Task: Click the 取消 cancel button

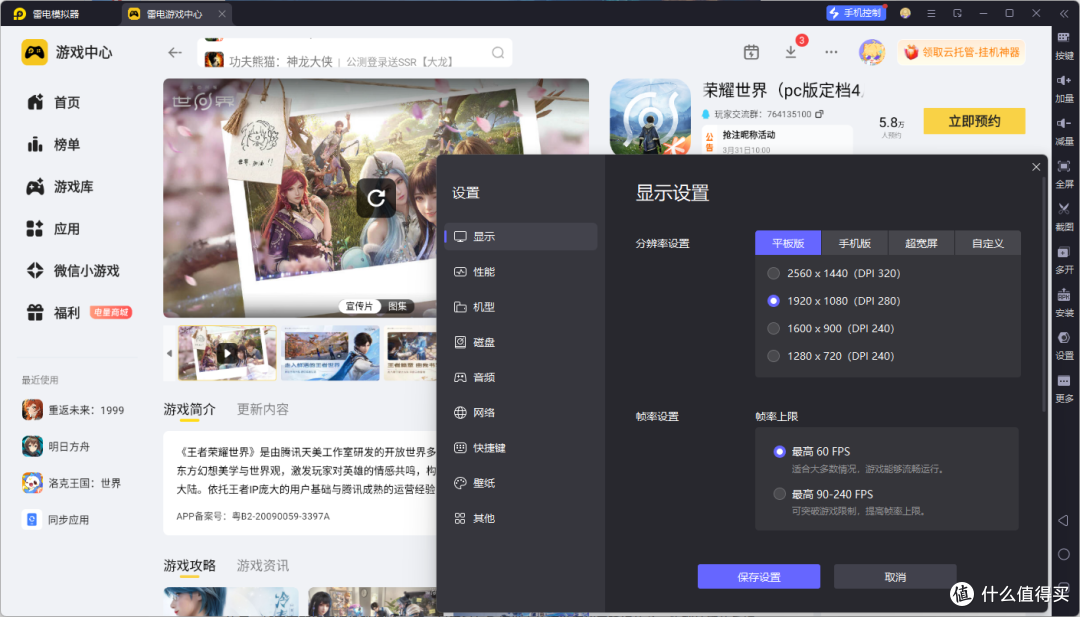Action: pyautogui.click(x=895, y=577)
